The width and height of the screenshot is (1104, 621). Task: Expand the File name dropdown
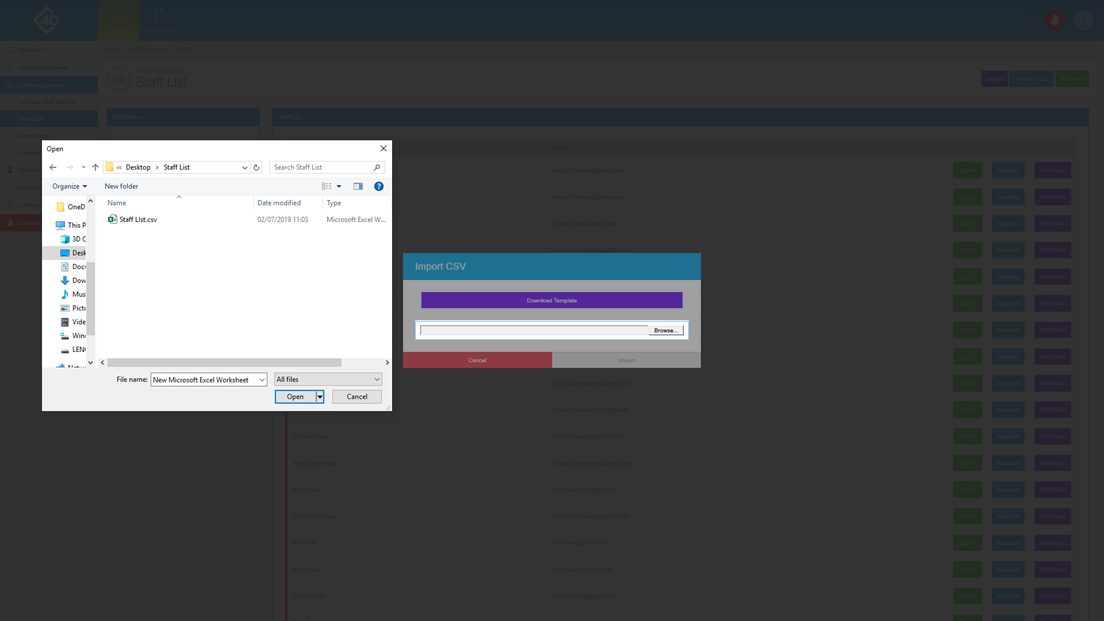click(x=262, y=380)
